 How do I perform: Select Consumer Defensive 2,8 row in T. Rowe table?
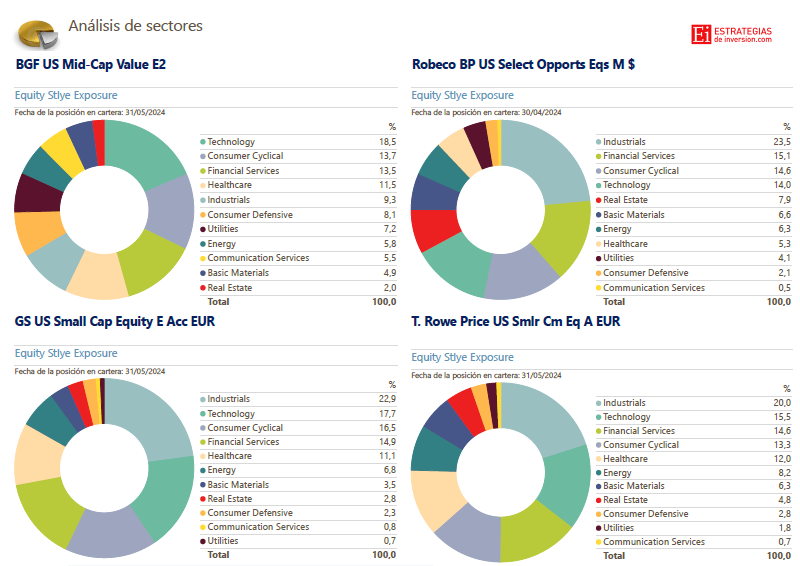click(x=694, y=514)
